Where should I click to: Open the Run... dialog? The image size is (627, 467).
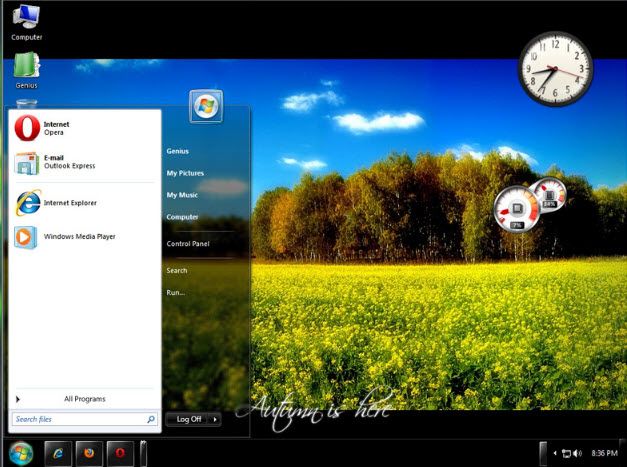(176, 293)
